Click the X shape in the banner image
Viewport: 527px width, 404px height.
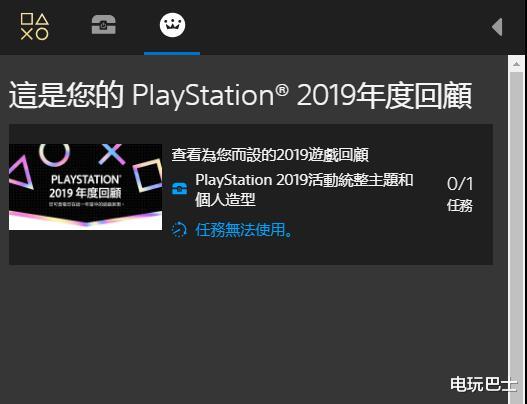click(112, 154)
